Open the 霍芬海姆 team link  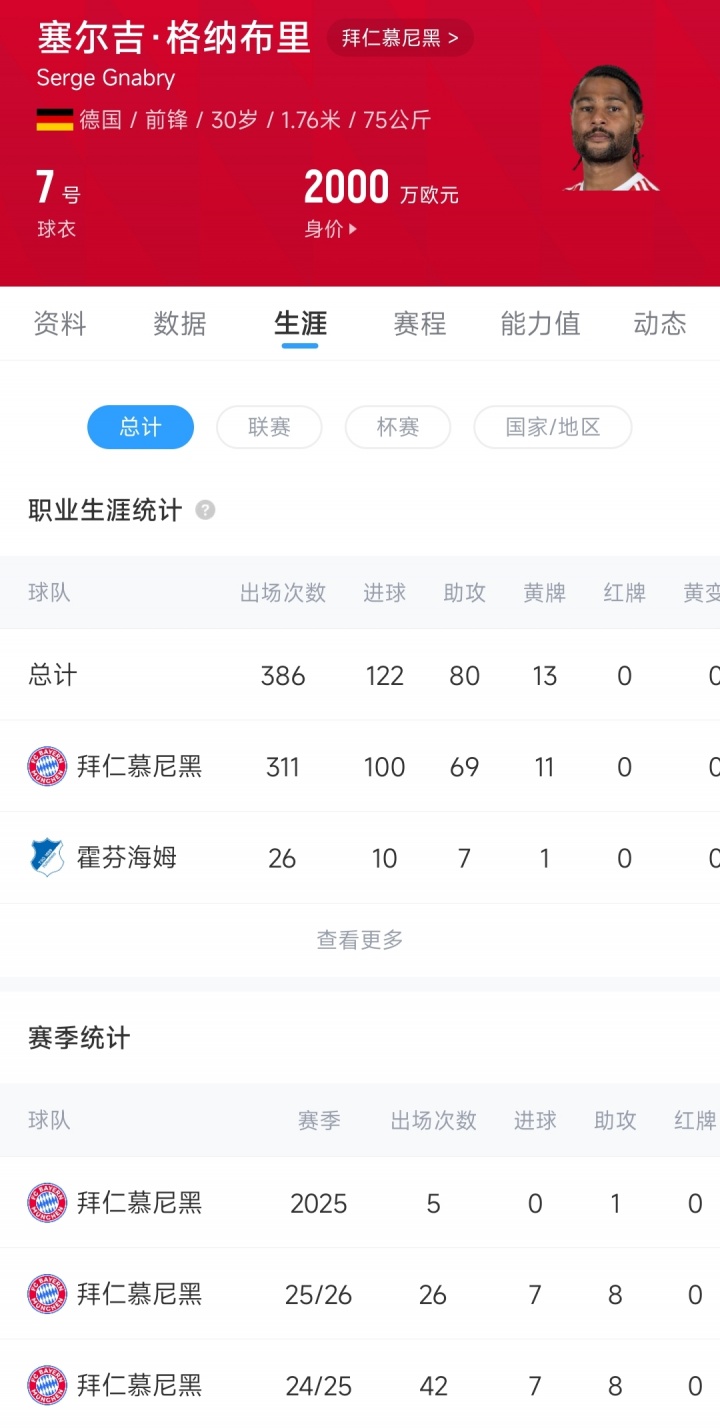[127, 858]
